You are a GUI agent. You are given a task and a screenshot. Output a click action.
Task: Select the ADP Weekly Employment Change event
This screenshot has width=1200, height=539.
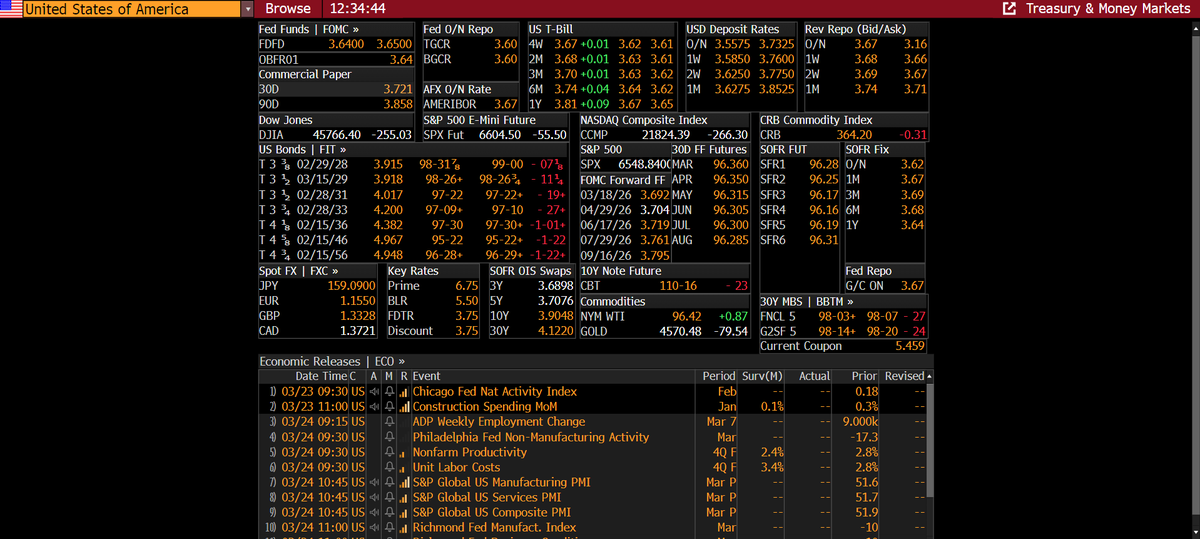[499, 422]
